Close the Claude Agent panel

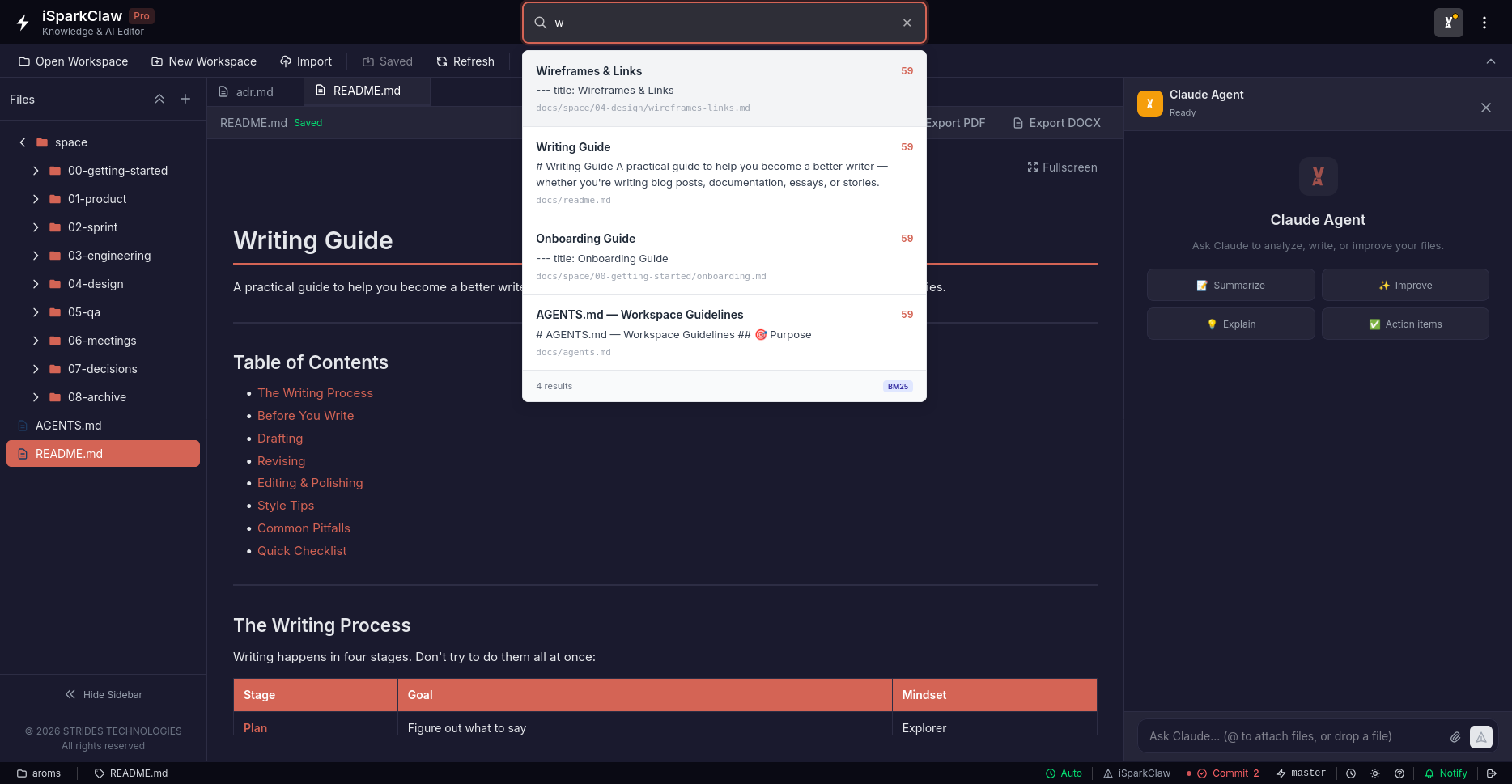(1485, 108)
